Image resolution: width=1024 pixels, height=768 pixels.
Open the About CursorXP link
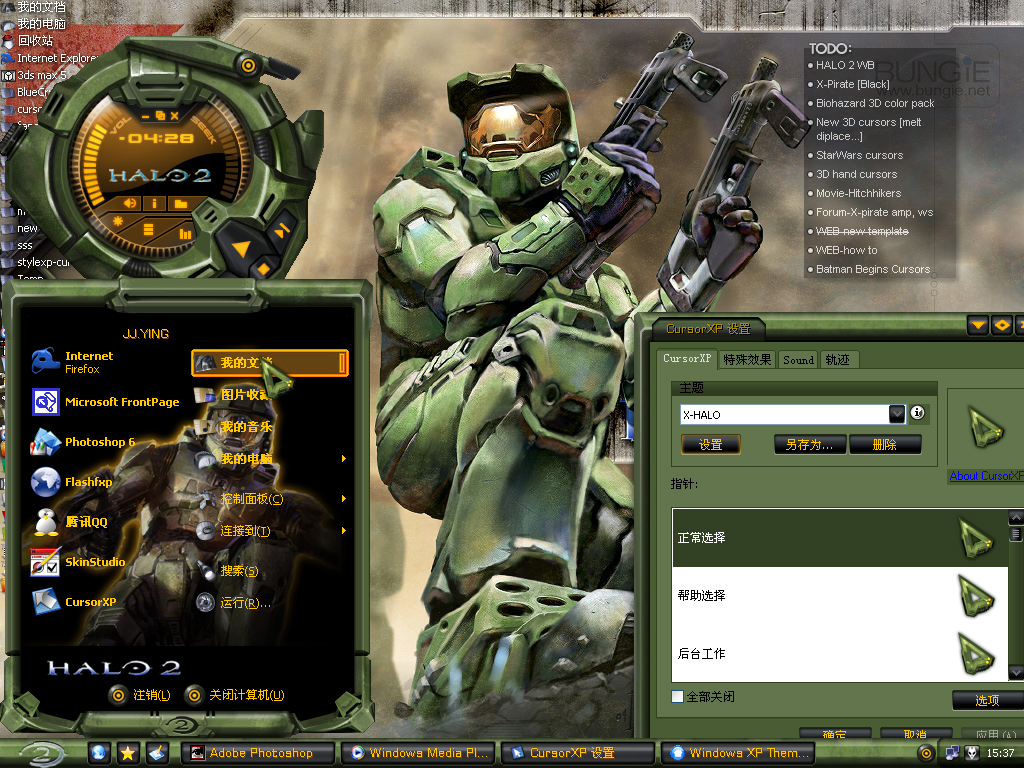(x=986, y=475)
